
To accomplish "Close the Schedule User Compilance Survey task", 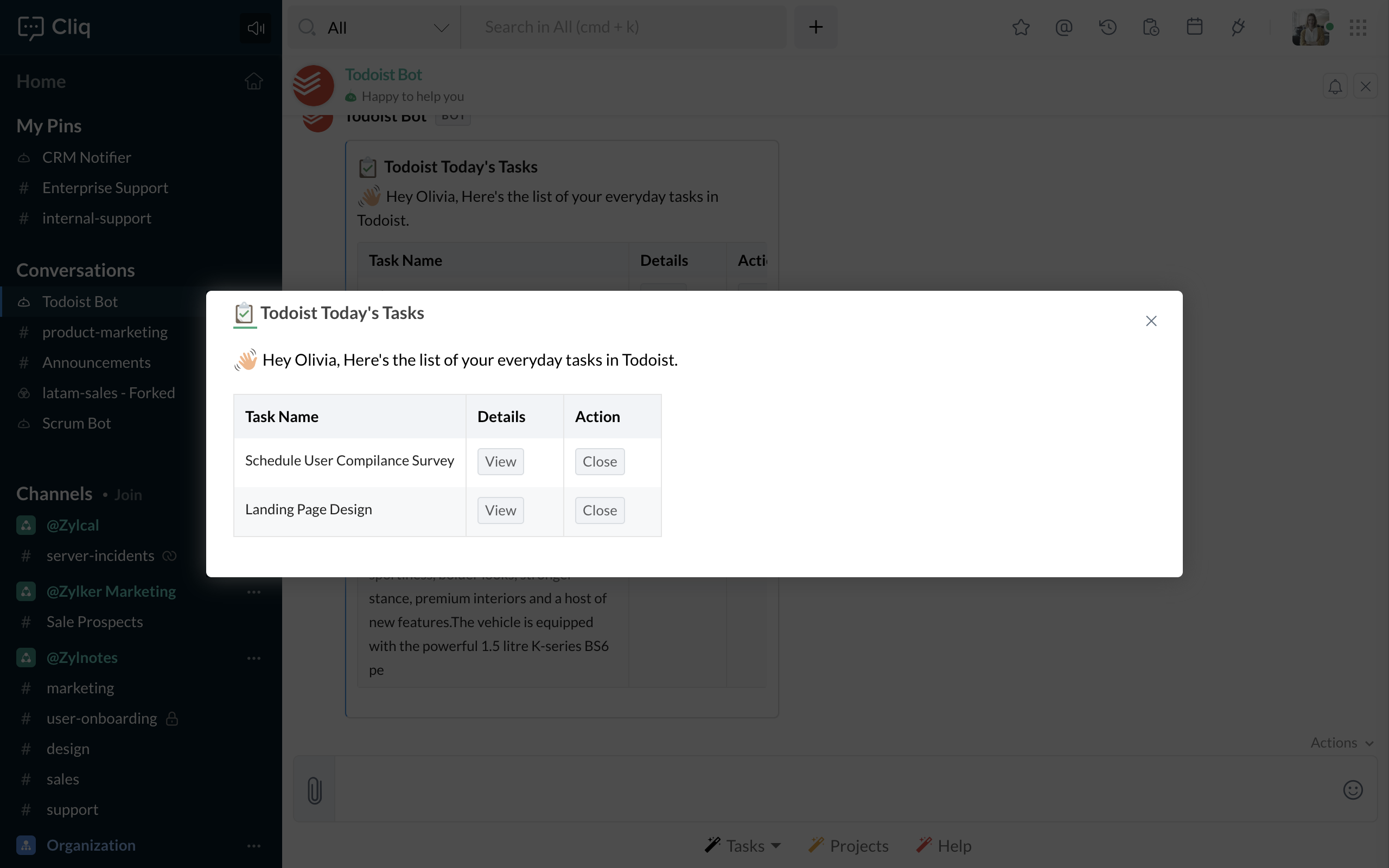I will coord(600,462).
